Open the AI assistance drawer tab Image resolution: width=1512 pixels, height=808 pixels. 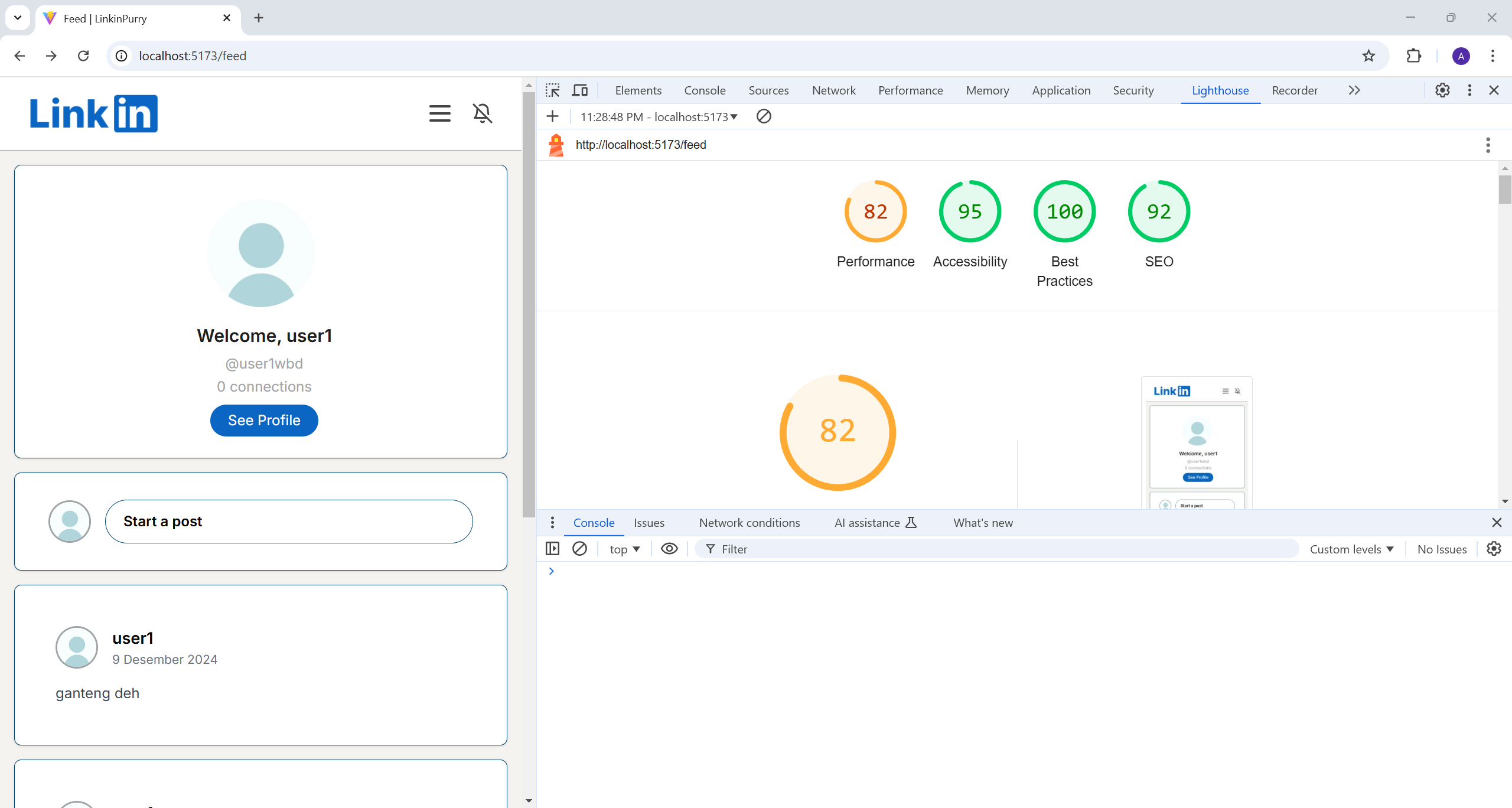click(875, 523)
